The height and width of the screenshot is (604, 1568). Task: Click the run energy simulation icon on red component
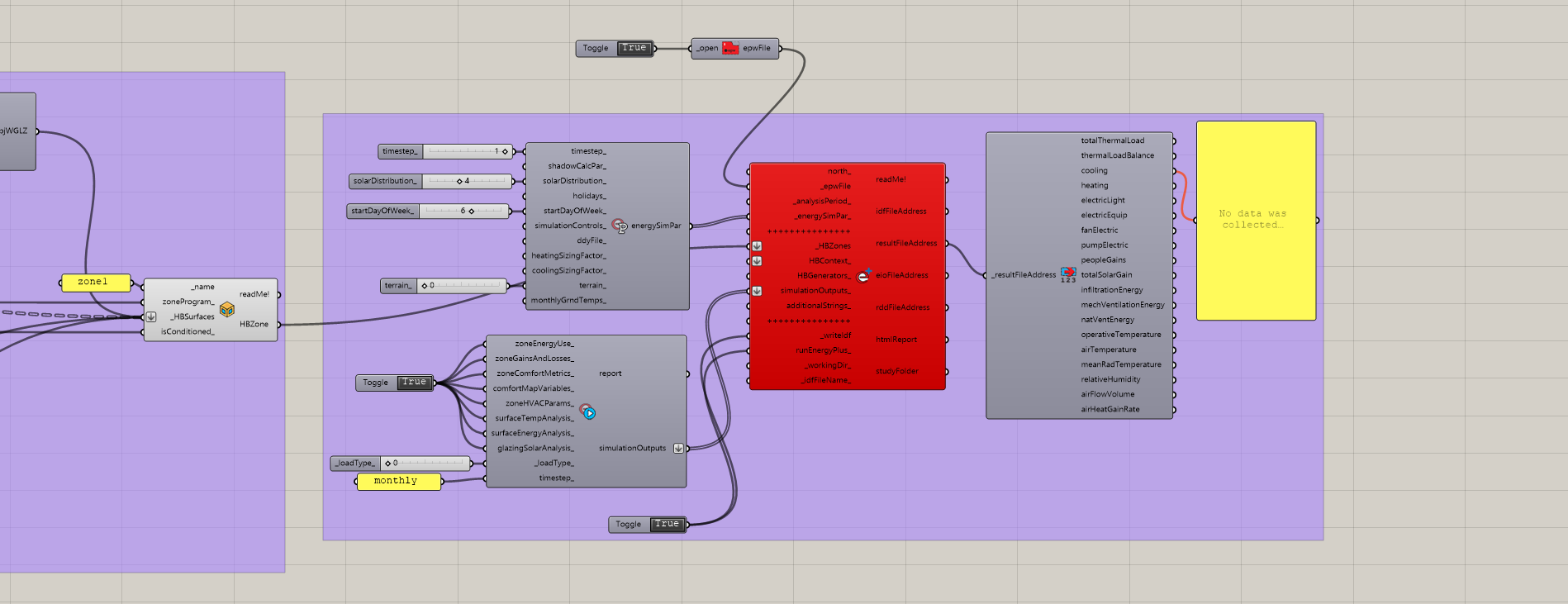pyautogui.click(x=863, y=276)
